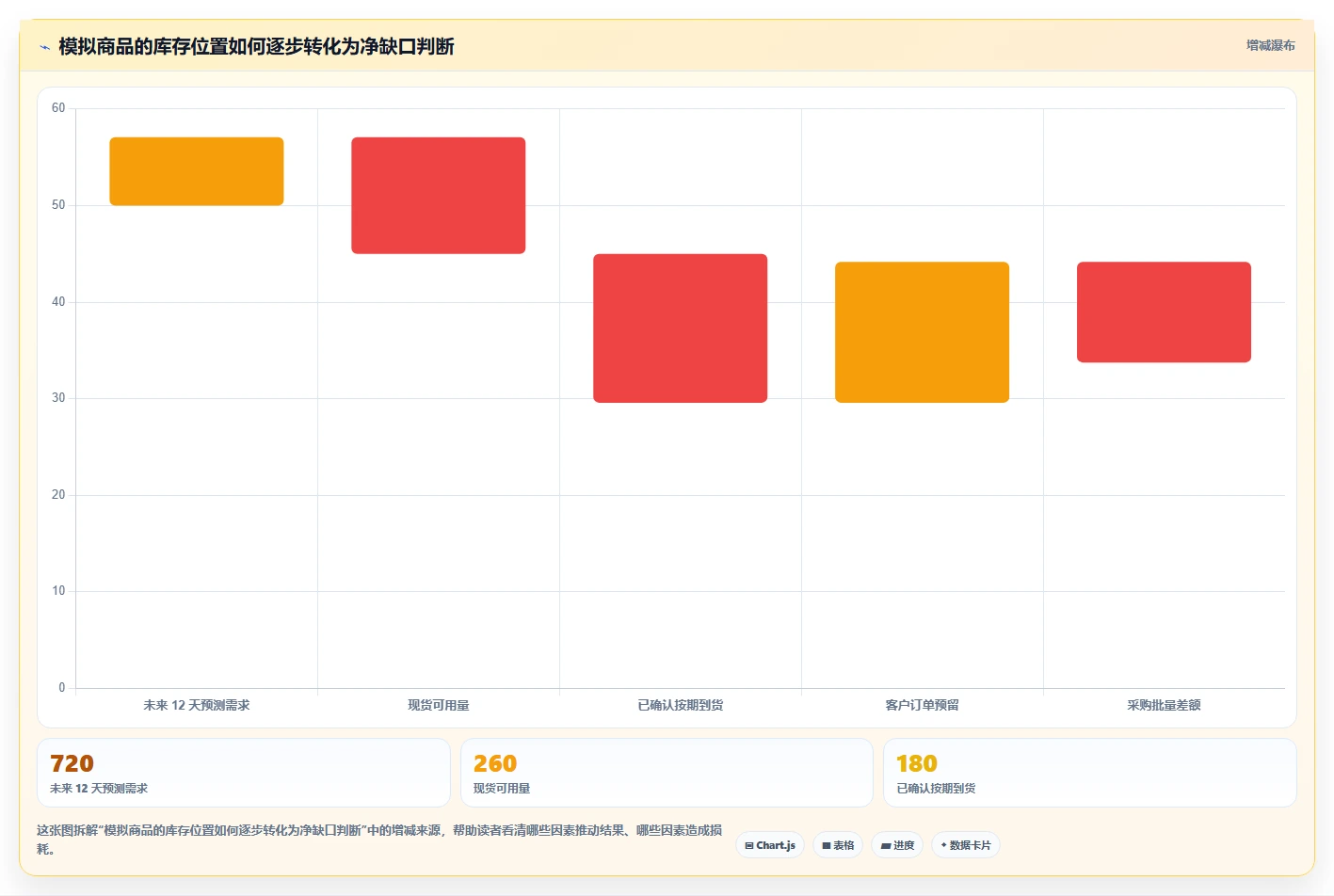1334x896 pixels.
Task: Click the 180 已确认按期到货 data card
Action: coord(1090,773)
